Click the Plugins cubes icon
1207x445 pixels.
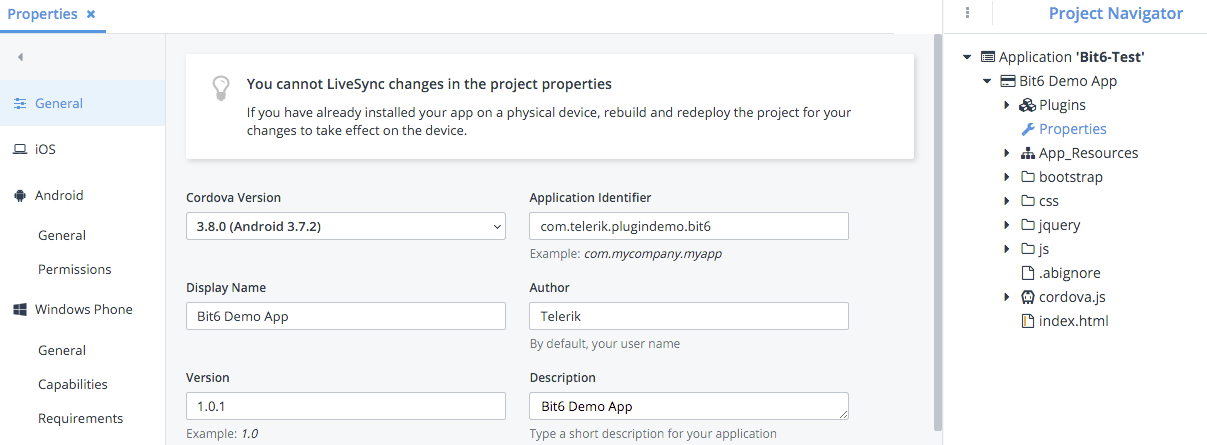1027,105
